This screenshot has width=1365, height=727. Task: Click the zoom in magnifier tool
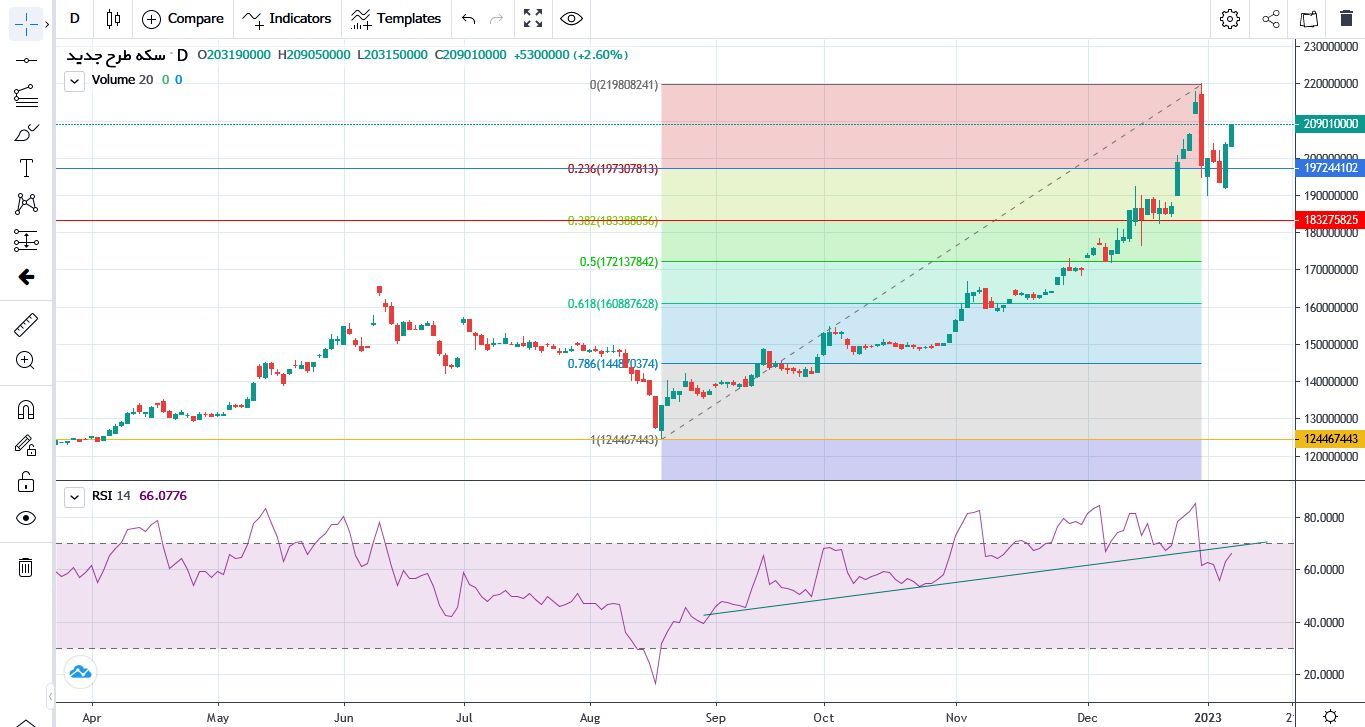pyautogui.click(x=25, y=361)
